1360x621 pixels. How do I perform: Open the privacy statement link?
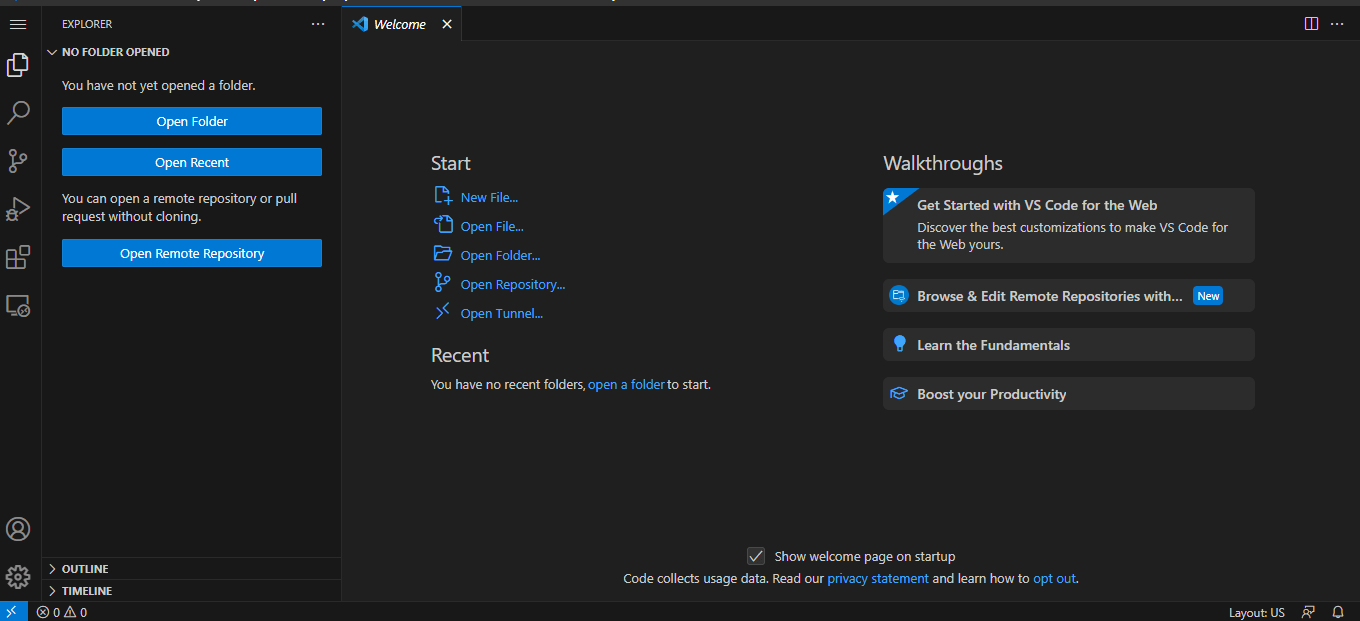click(x=878, y=578)
